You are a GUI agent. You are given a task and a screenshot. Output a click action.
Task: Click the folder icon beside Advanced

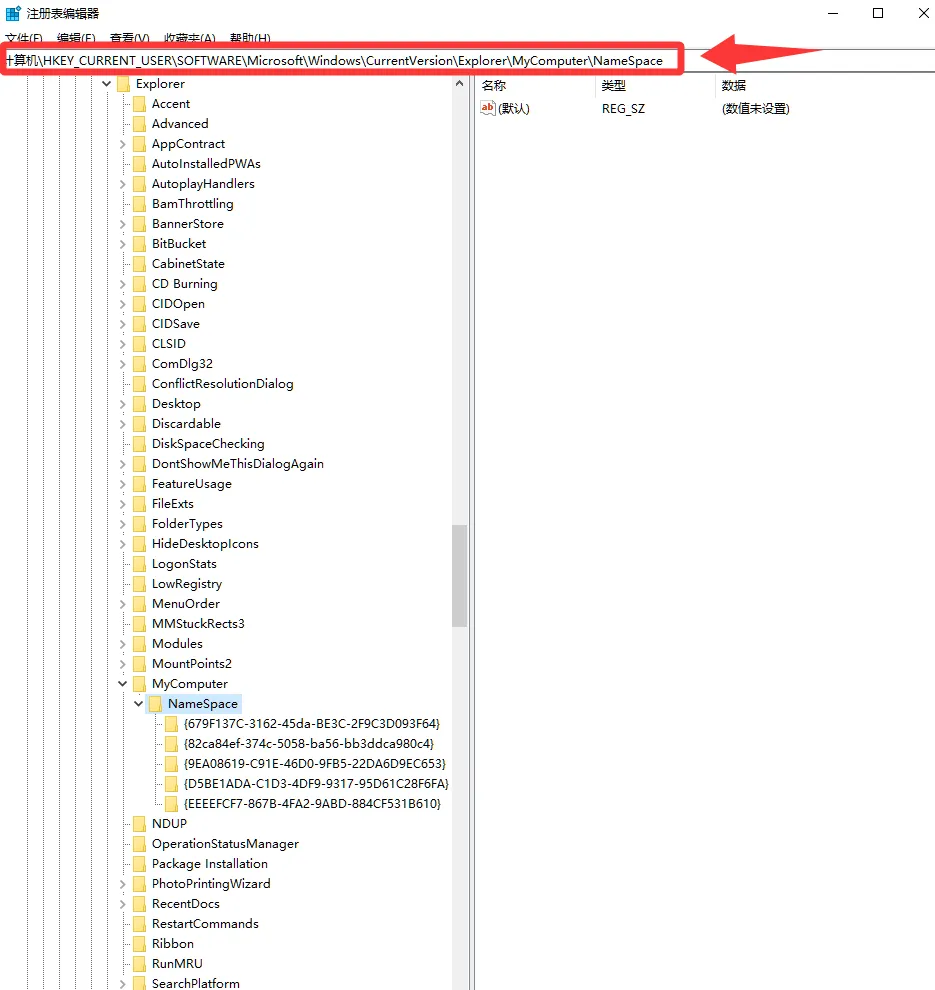pos(140,124)
